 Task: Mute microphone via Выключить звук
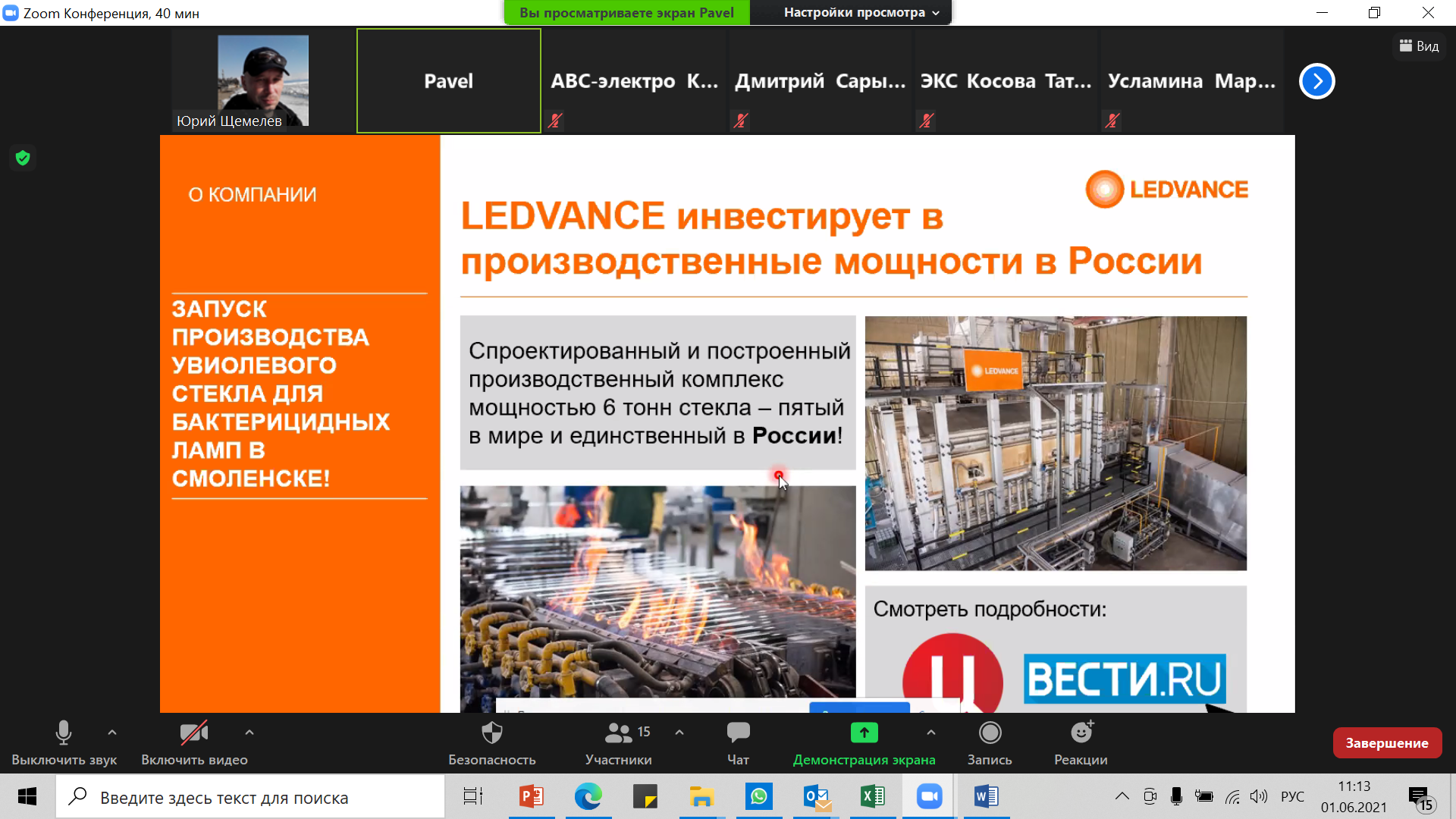tap(64, 733)
